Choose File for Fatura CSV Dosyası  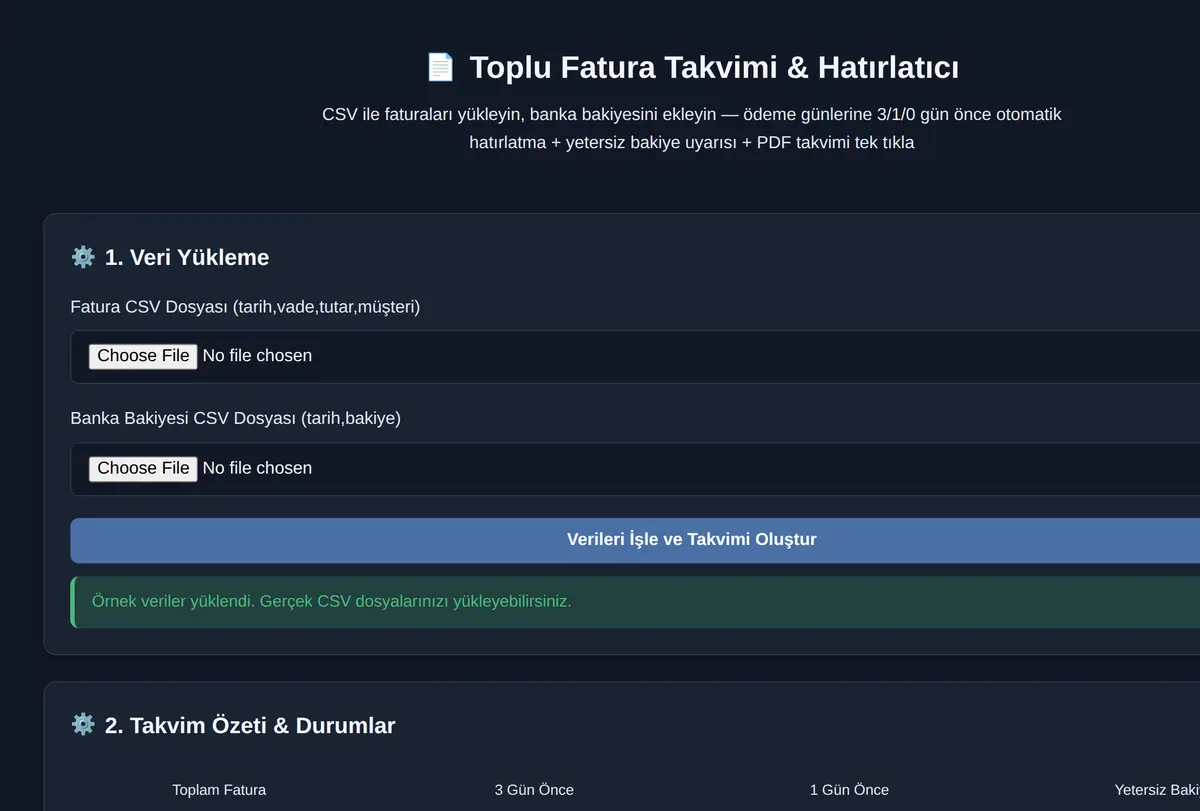(143, 356)
